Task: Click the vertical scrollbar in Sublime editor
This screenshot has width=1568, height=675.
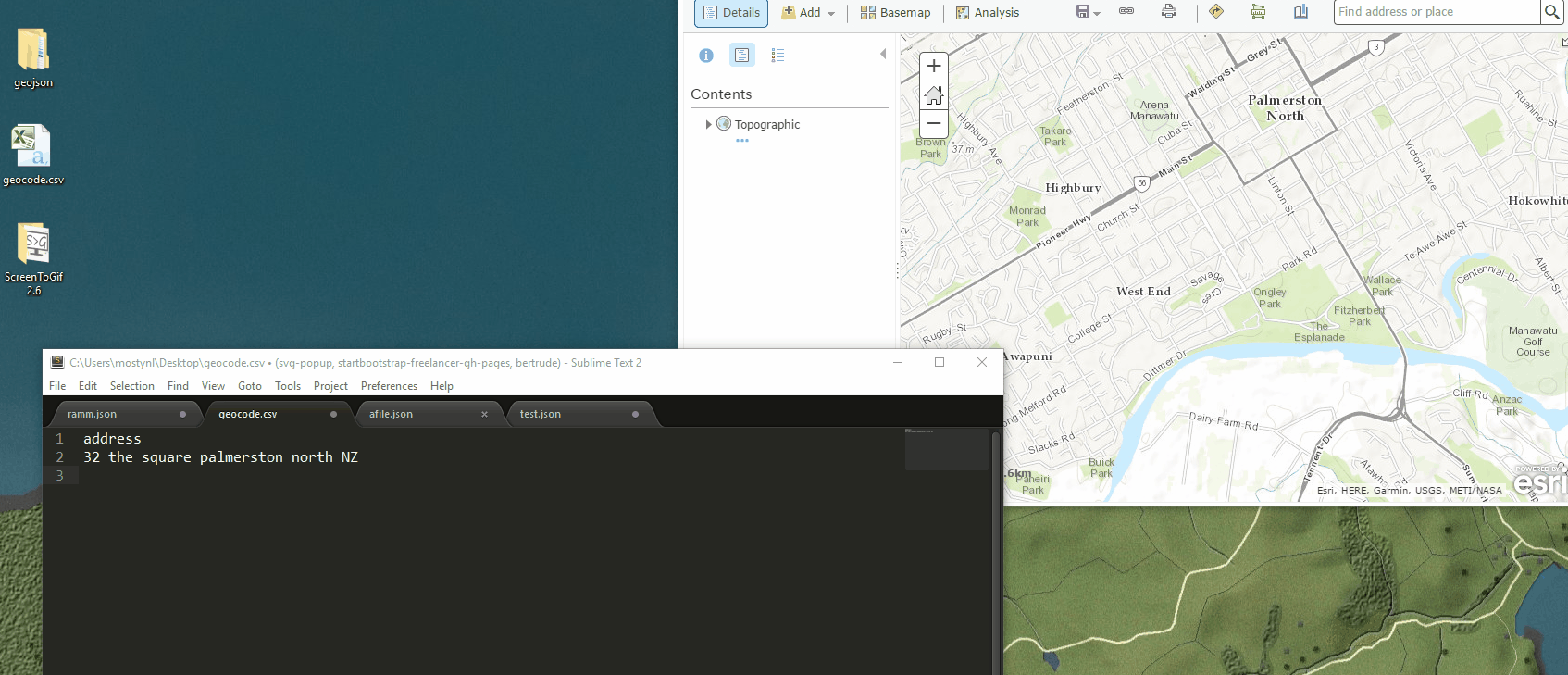Action: (x=996, y=551)
